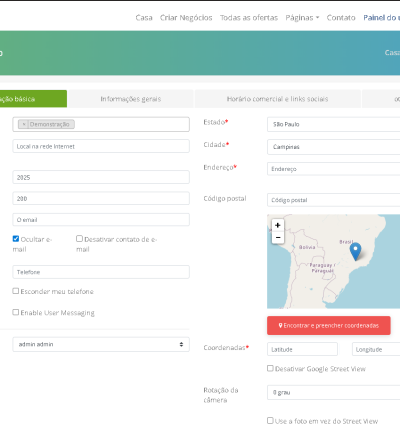Viewport: 400px width, 424px height.
Task: Open the Cidade Campinas selector
Action: (333, 147)
